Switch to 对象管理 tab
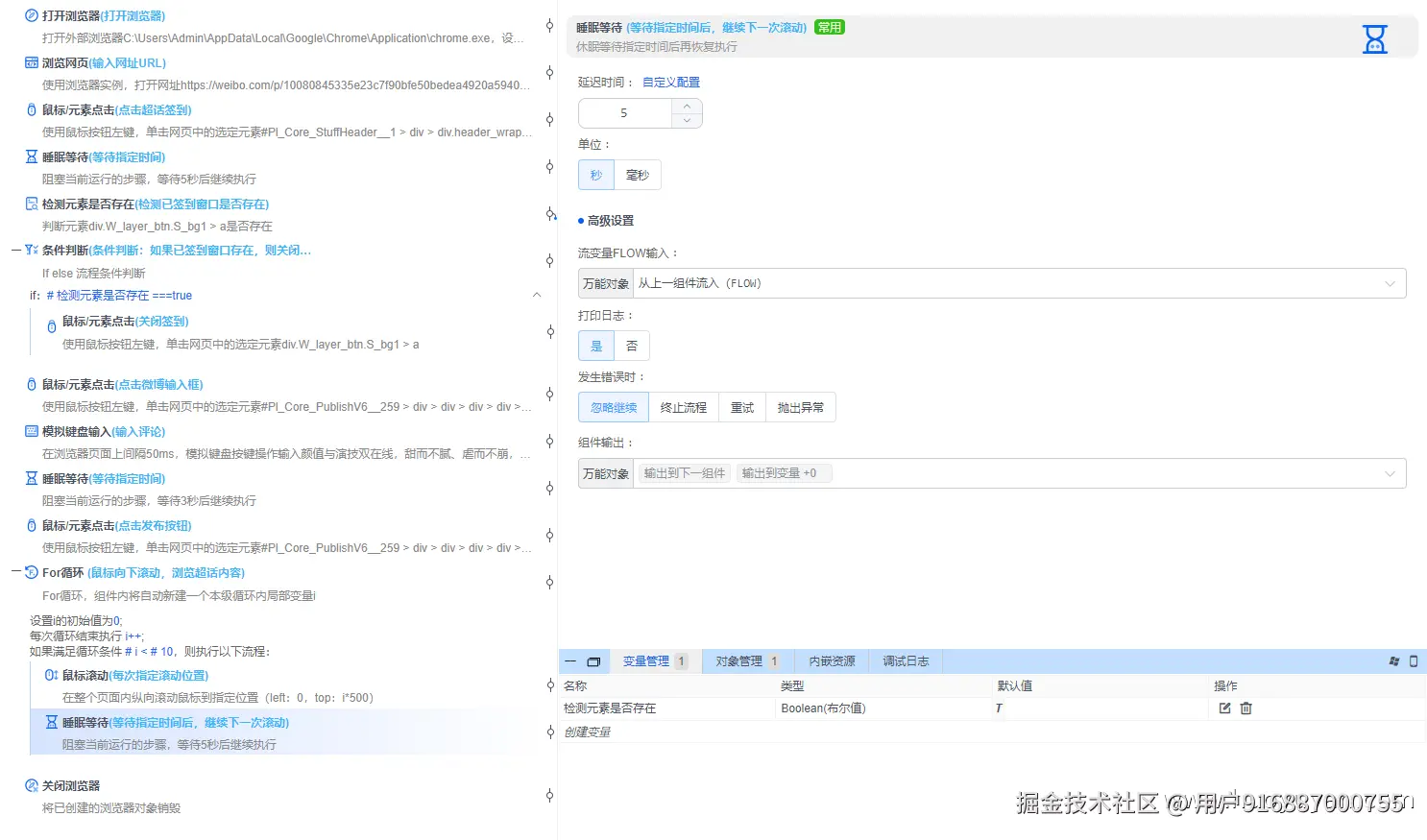1427x840 pixels. point(746,661)
